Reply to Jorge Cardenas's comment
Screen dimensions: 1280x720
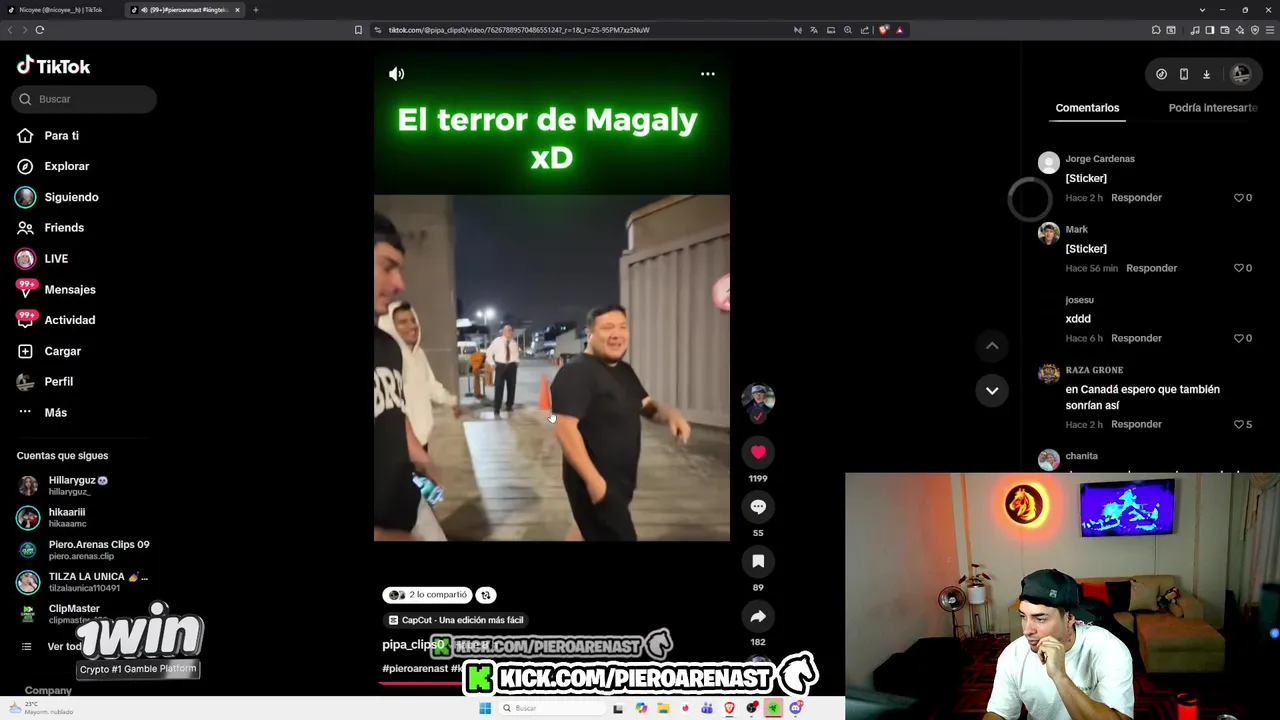click(x=1136, y=198)
